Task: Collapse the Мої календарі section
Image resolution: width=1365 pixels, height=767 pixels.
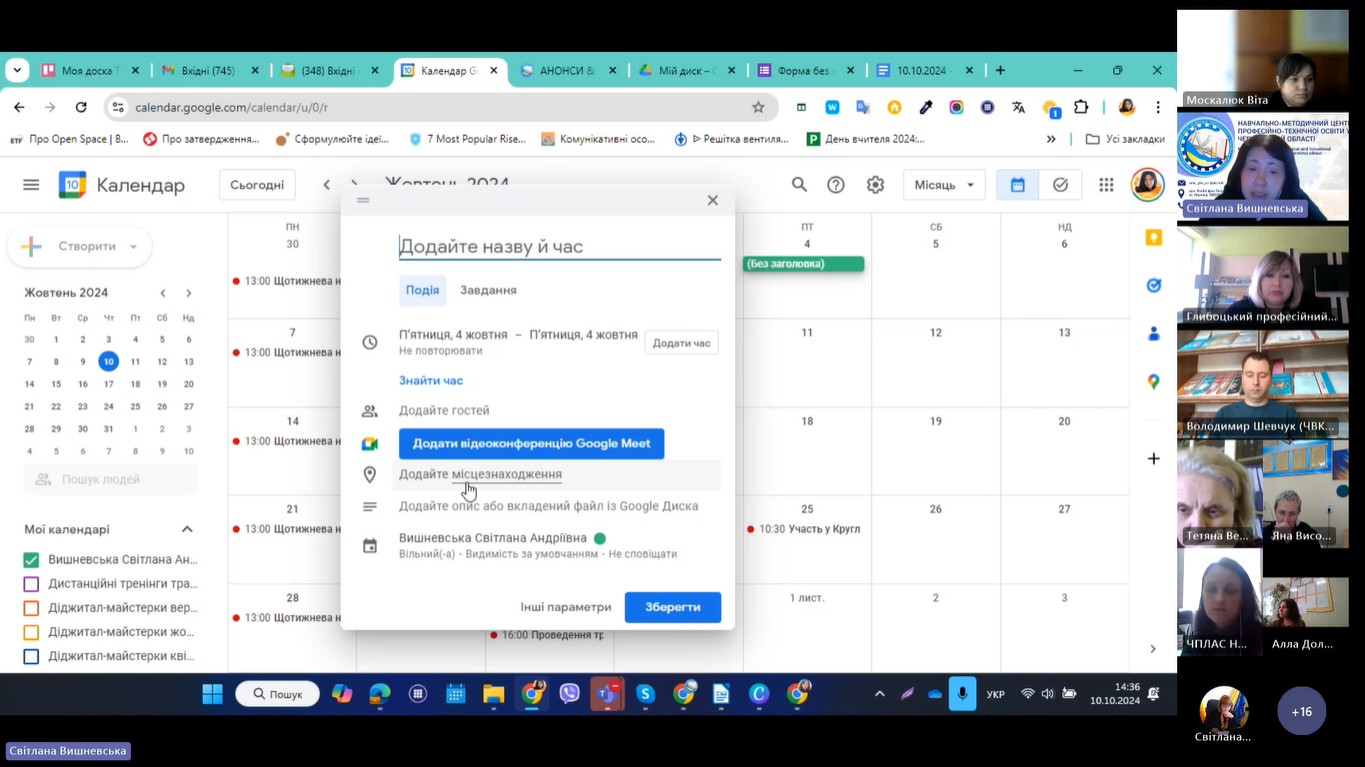Action: pos(187,529)
